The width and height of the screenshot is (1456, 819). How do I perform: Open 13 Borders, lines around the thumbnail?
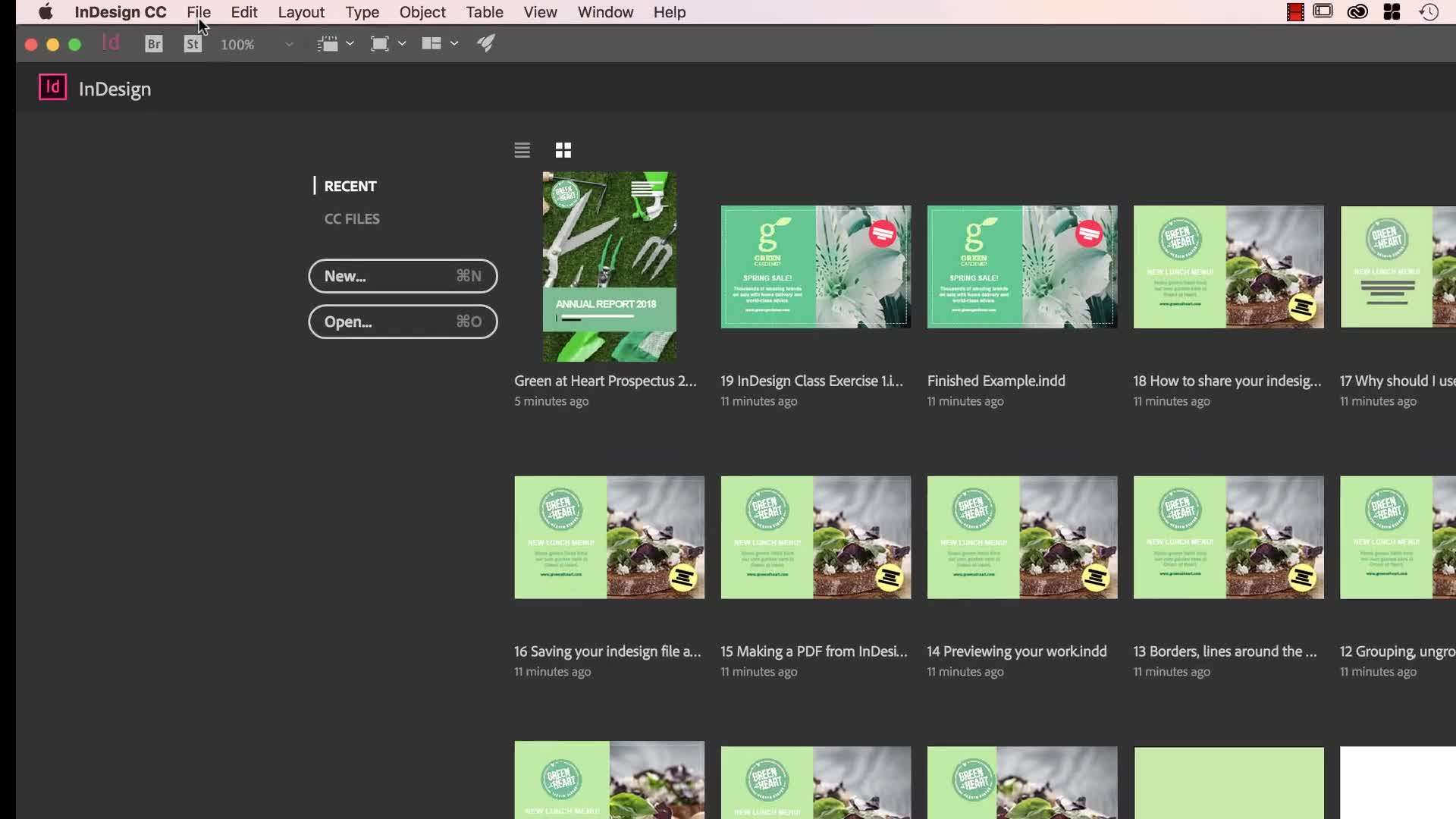click(x=1228, y=538)
